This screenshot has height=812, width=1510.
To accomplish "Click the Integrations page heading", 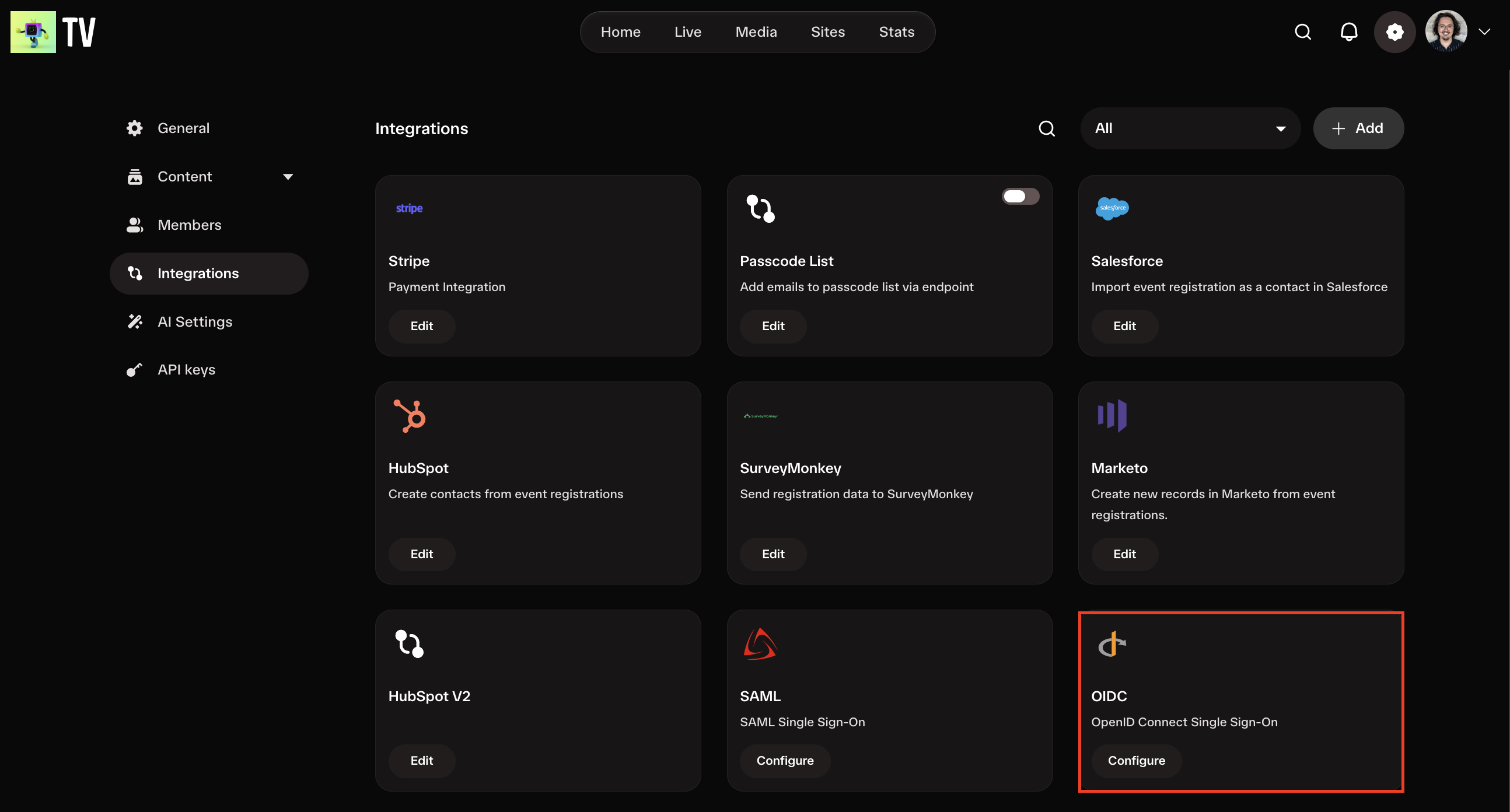I will pos(421,129).
